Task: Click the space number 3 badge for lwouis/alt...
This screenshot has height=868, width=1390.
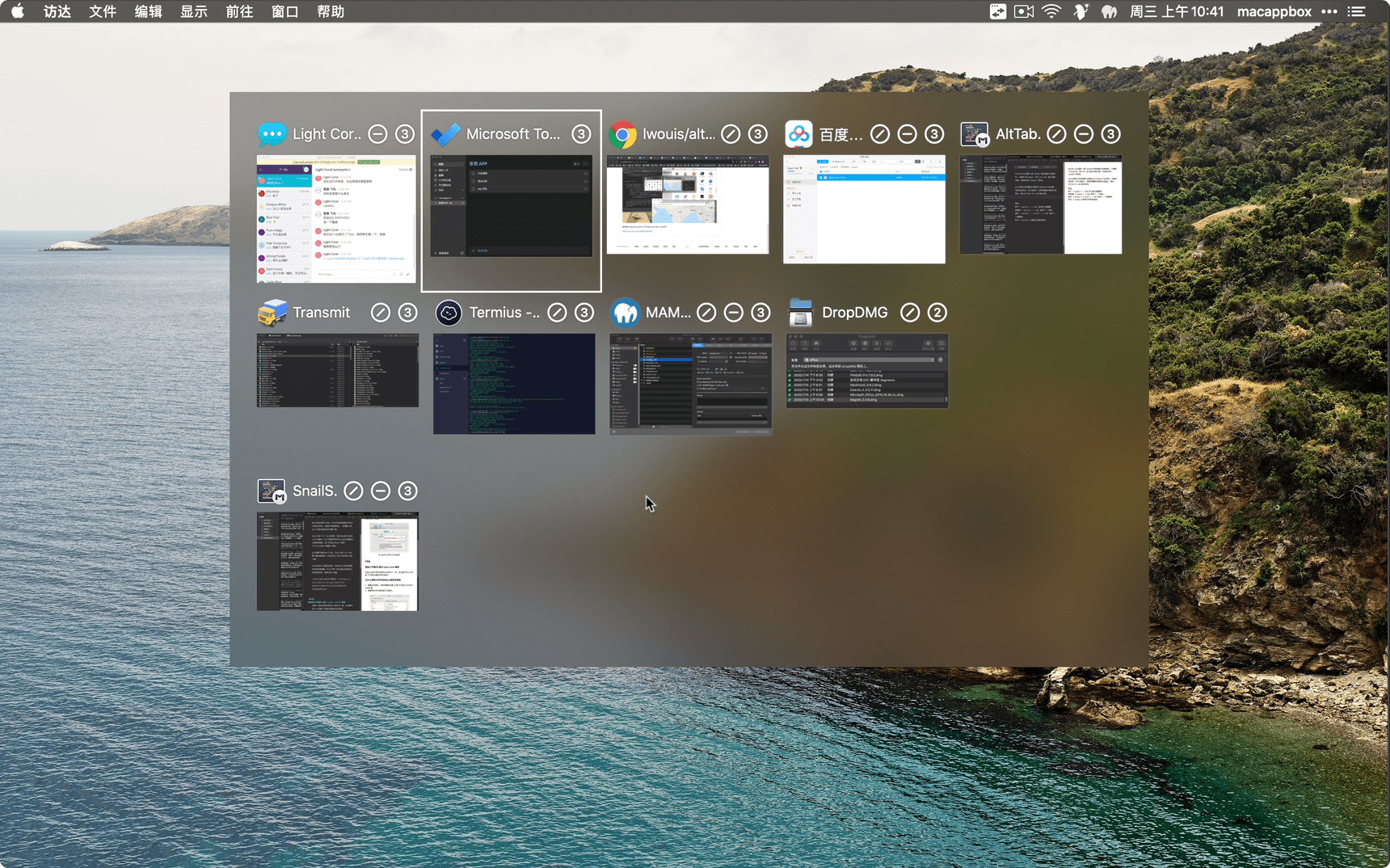Action: [x=758, y=134]
